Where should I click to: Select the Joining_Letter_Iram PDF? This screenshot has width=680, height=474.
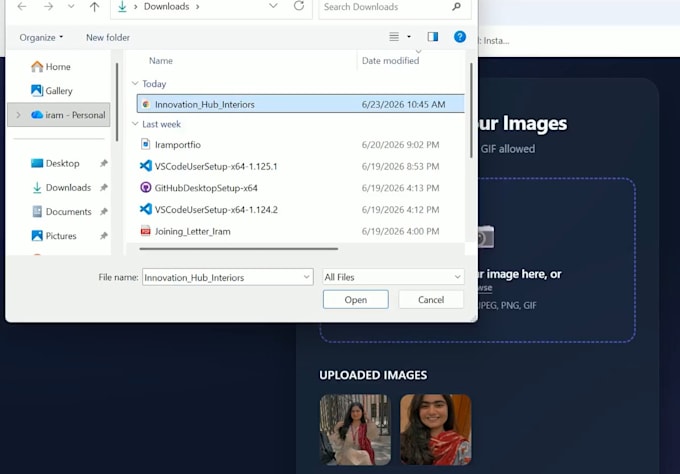coord(301,231)
